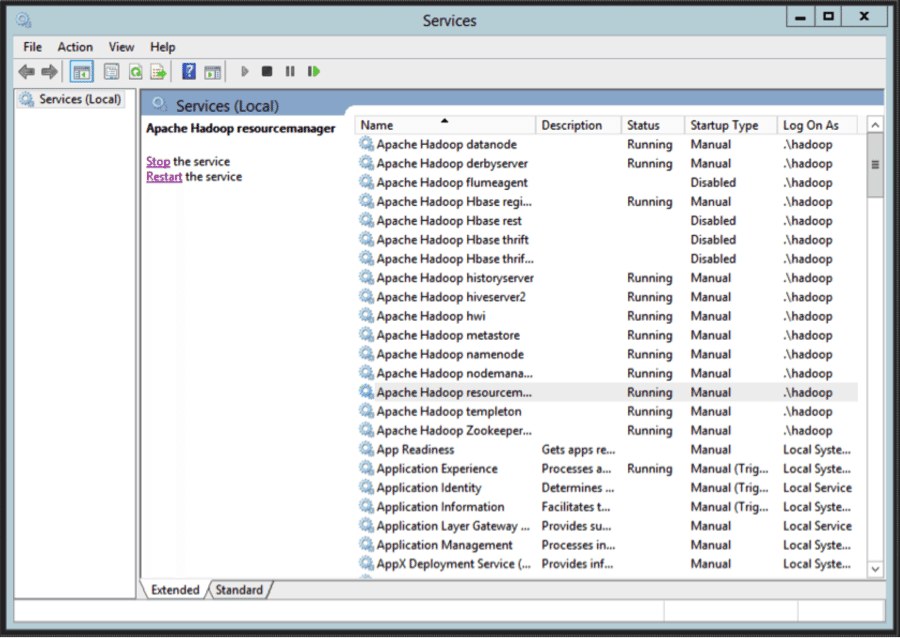Image resolution: width=900 pixels, height=638 pixels.
Task: Click gear icon of Apache Hadoop flumeagent
Action: (x=366, y=181)
